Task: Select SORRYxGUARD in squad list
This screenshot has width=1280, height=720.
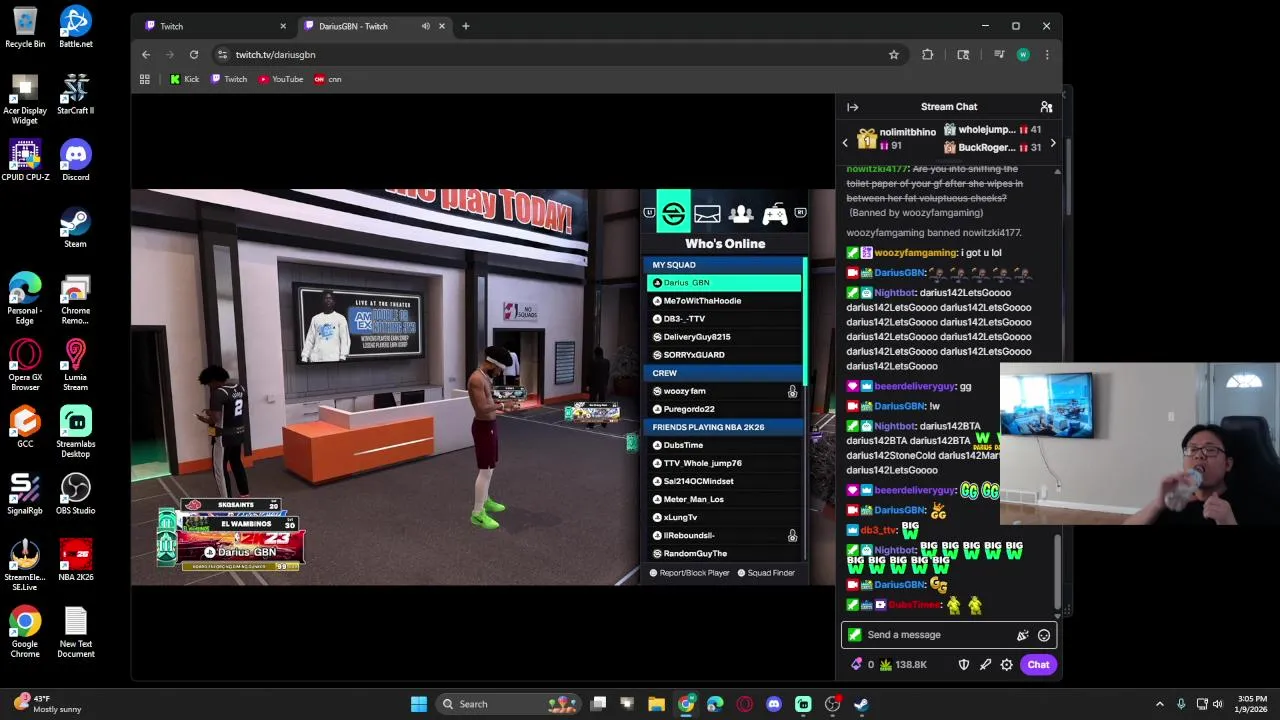Action: click(724, 355)
